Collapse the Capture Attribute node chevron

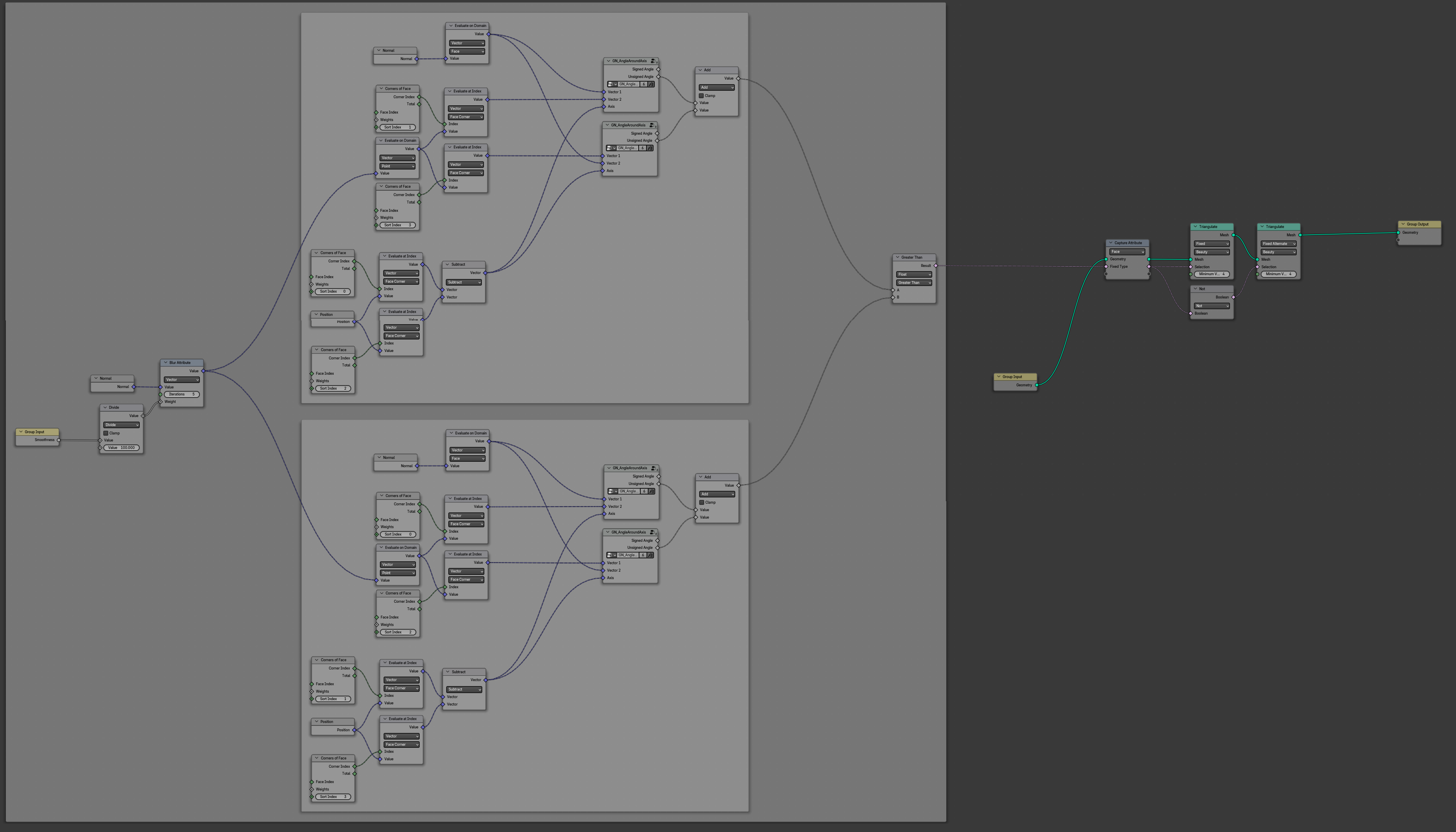1110,243
